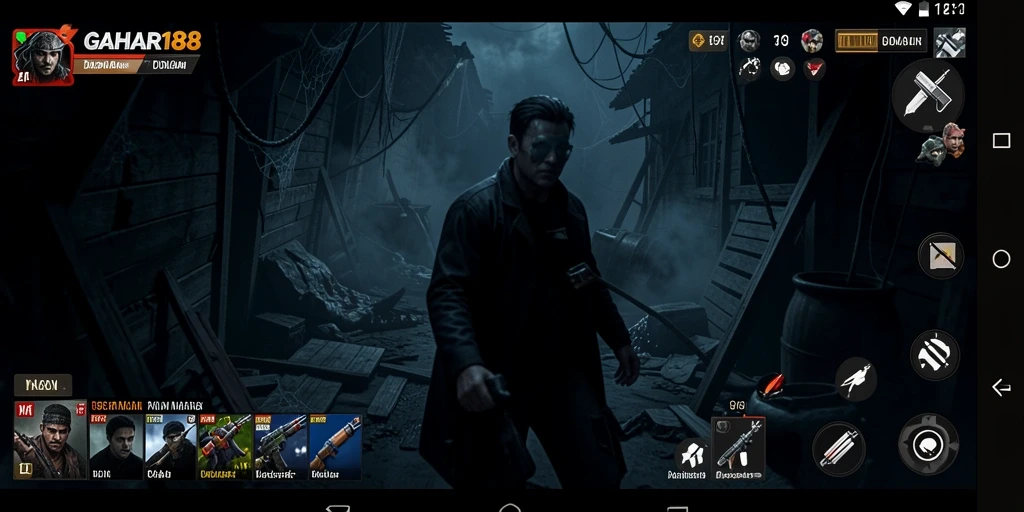Tap the white figure-with-weapon status icon
The image size is (1024, 512).
pyautogui.click(x=750, y=69)
